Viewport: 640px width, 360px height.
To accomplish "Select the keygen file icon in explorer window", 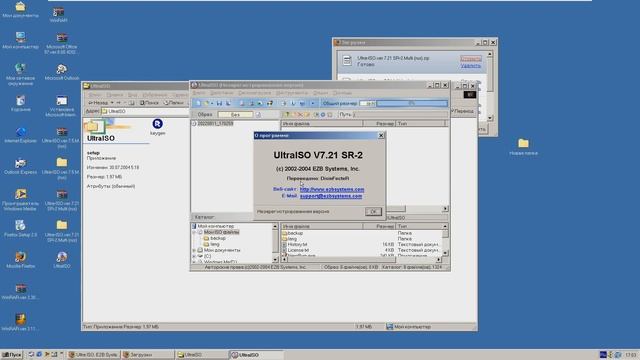I will (x=158, y=127).
